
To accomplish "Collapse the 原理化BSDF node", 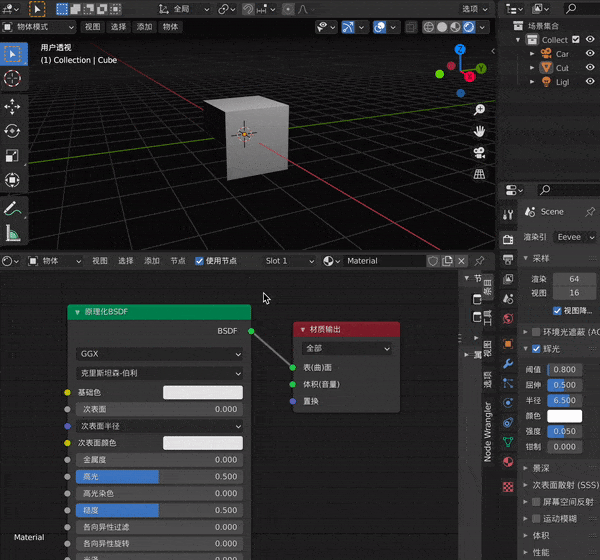I will 77,312.
